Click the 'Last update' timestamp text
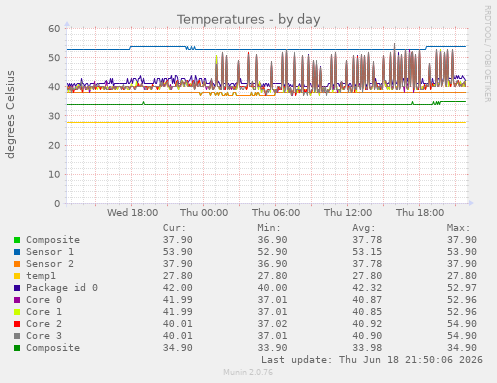The width and height of the screenshot is (497, 383). coord(372,360)
